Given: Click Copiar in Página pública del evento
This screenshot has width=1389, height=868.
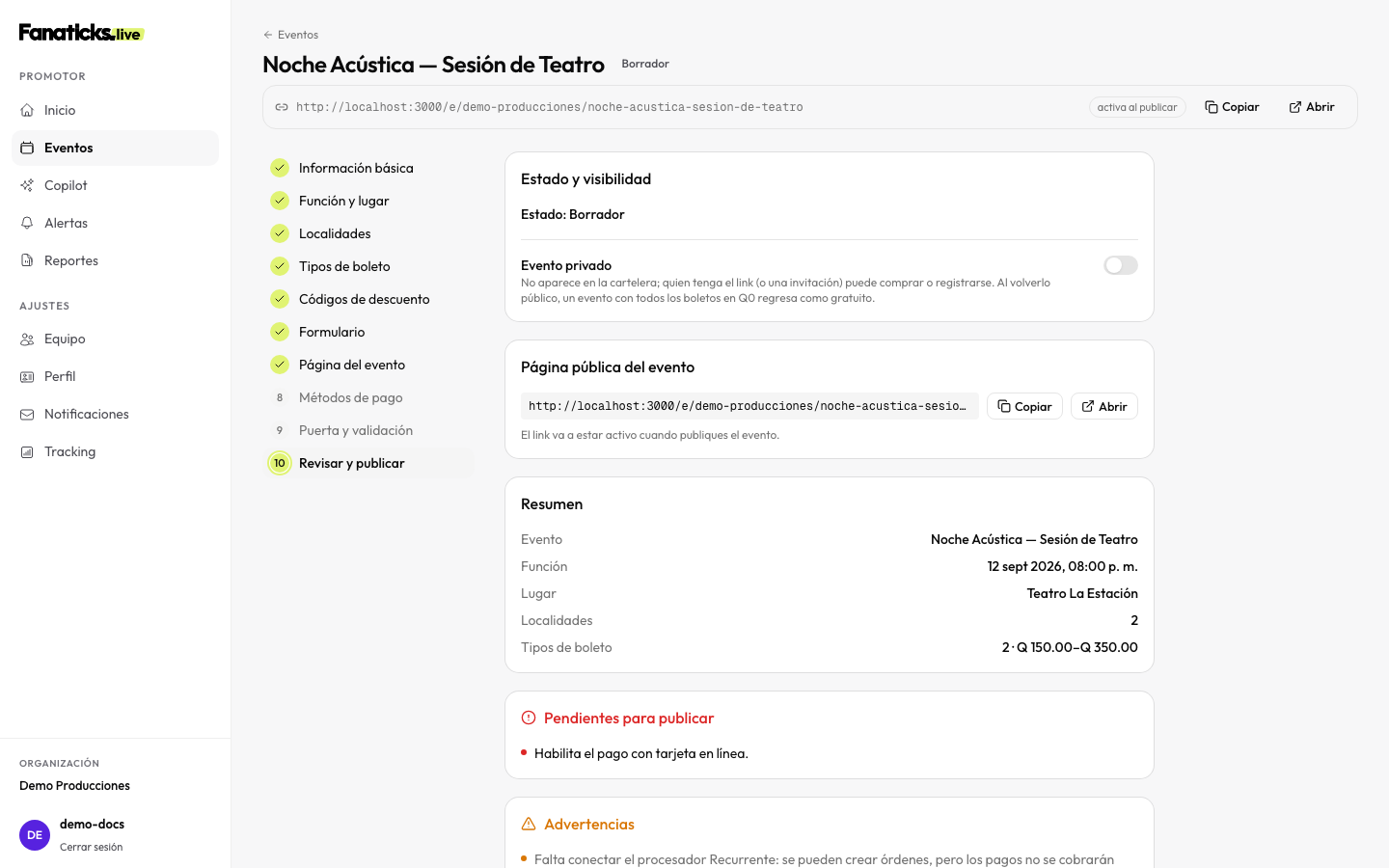Looking at the screenshot, I should 1024,406.
